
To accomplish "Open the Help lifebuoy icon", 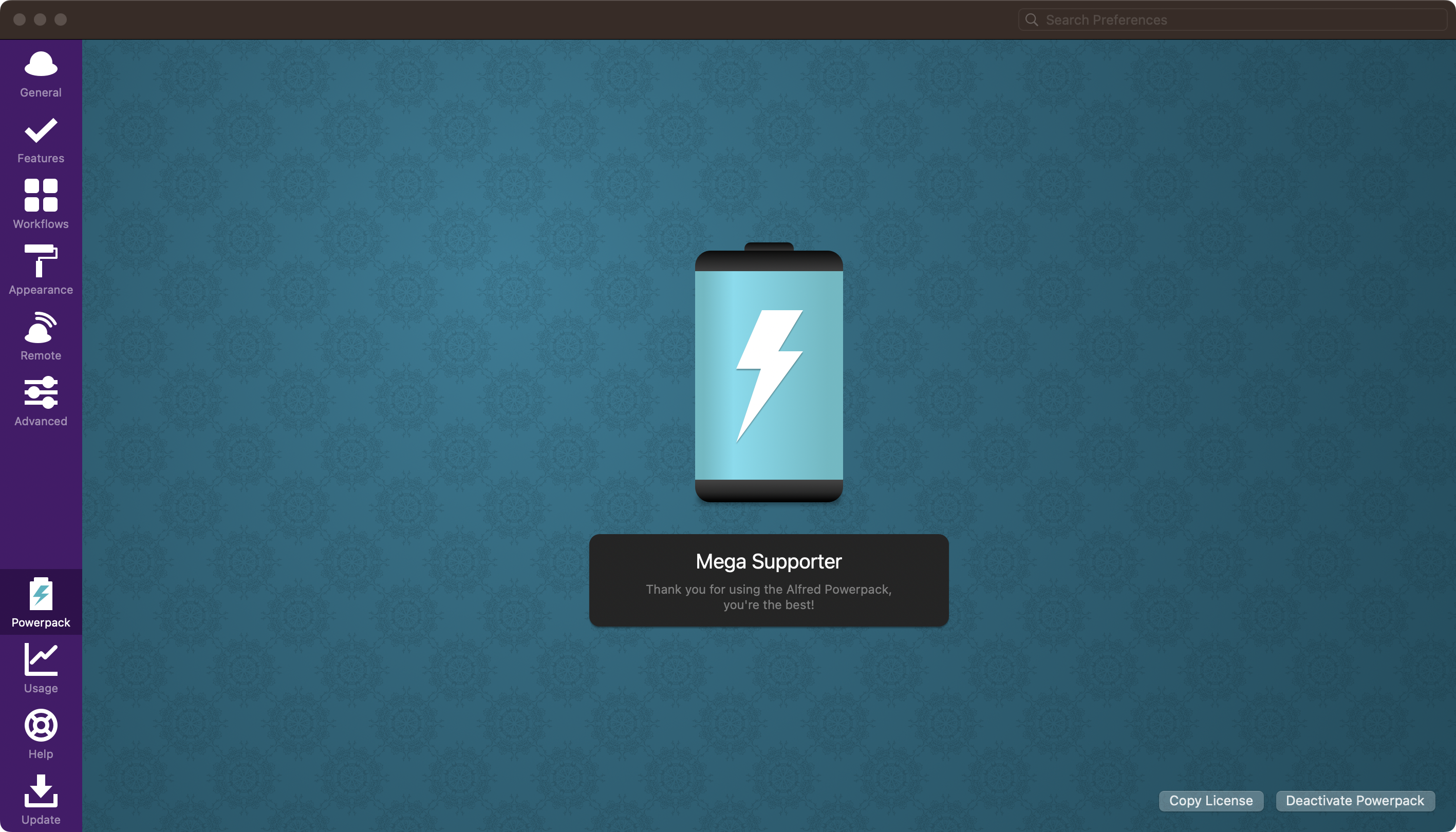I will point(41,726).
